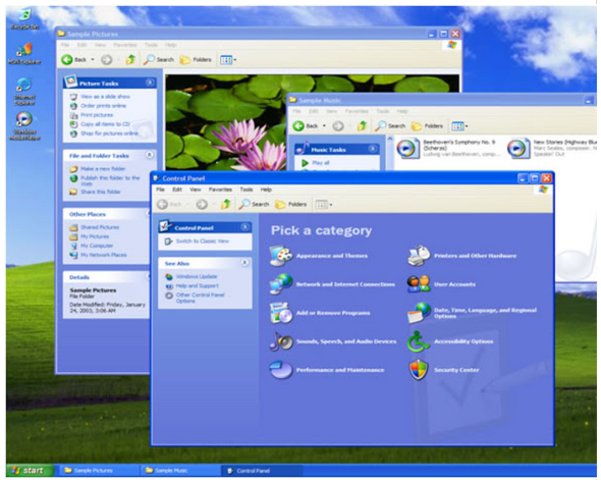This screenshot has width=601, height=480.
Task: Click the water lily picture preview
Action: tap(226, 123)
